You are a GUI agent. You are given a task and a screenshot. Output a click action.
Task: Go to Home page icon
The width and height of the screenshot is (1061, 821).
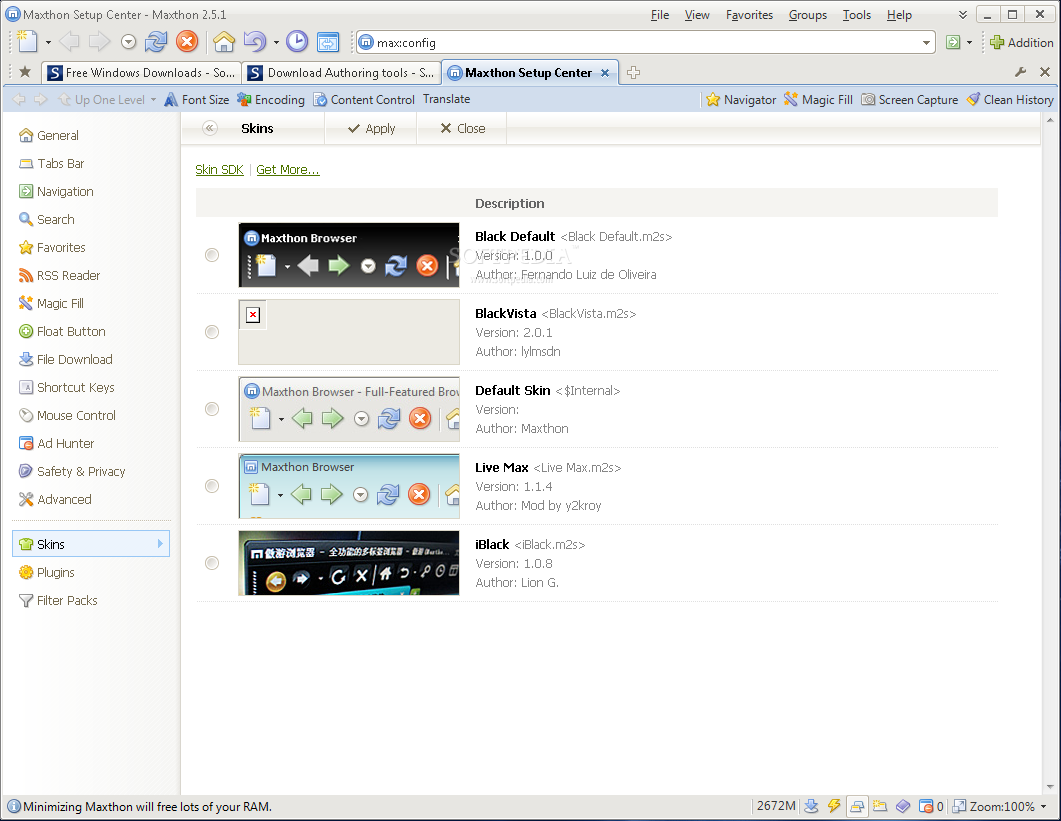click(x=224, y=42)
